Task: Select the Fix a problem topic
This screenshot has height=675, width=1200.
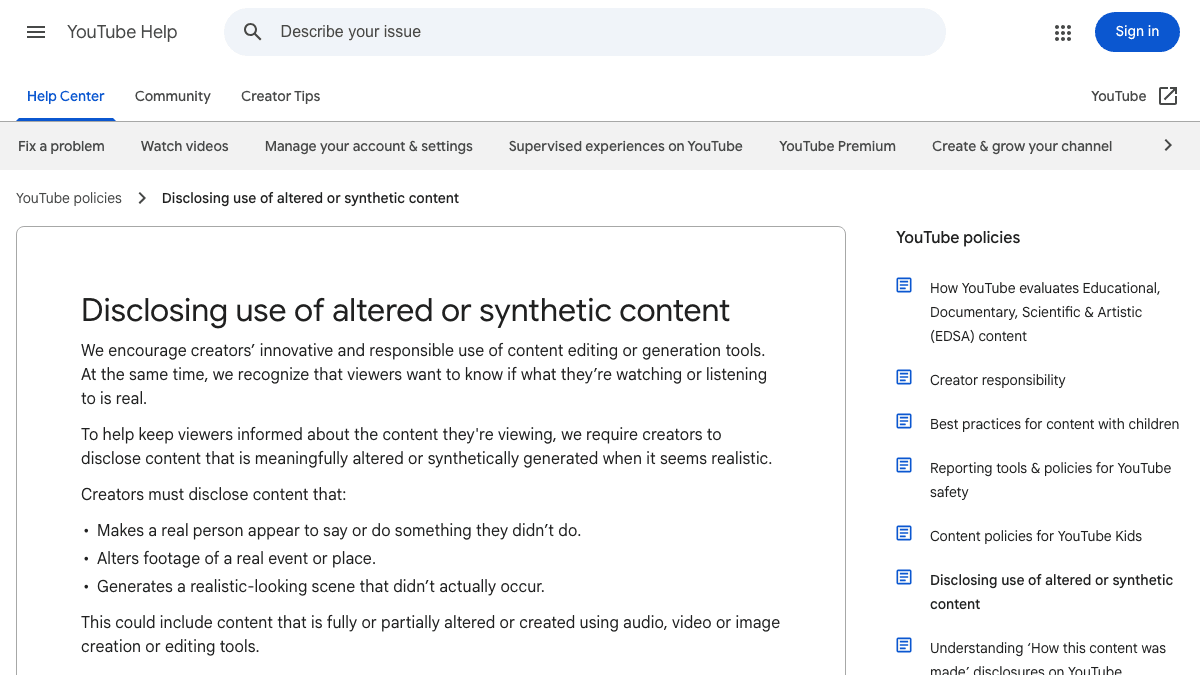Action: pyautogui.click(x=61, y=146)
